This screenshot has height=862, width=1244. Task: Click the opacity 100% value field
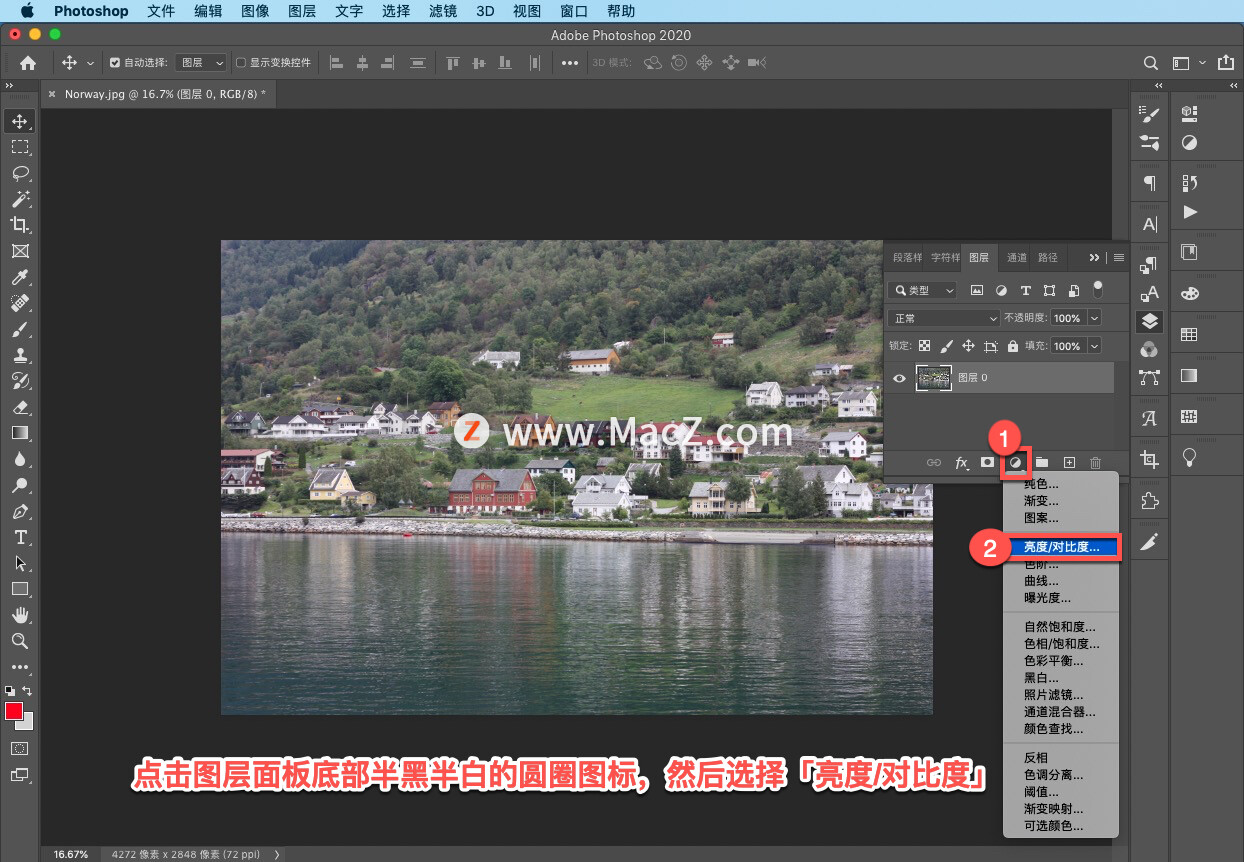(1067, 318)
